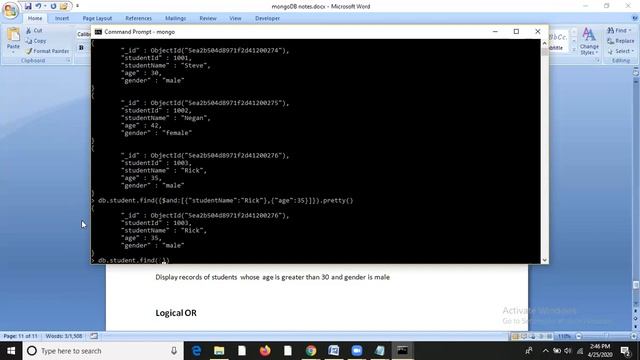Screen dimensions: 640x360
Task: Open the Windows Start menu
Action: click(x=11, y=351)
